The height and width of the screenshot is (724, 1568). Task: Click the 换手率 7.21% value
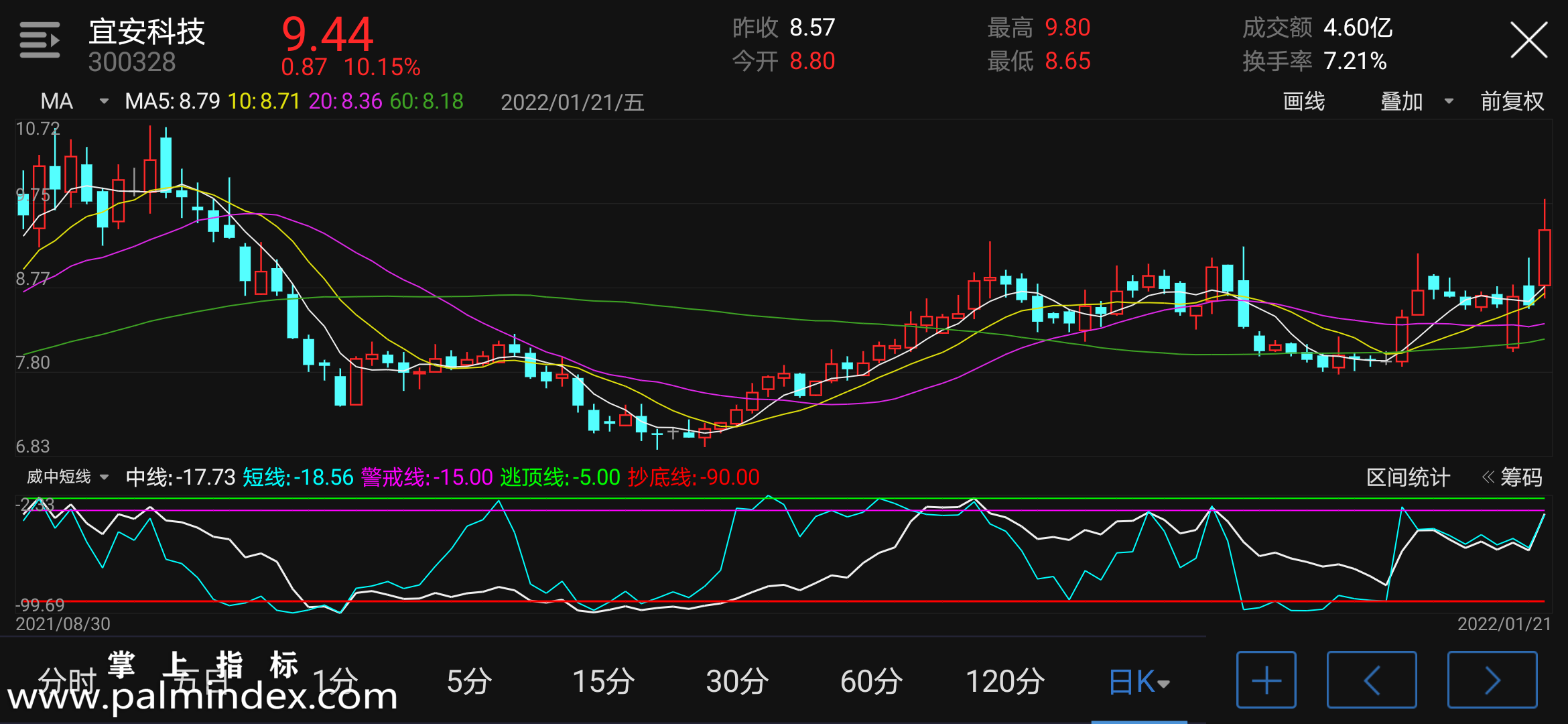1315,61
